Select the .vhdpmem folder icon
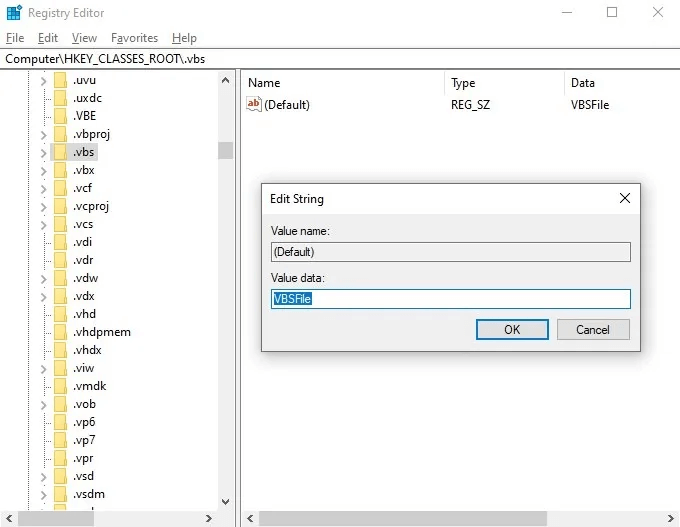The image size is (680, 527). (x=60, y=332)
